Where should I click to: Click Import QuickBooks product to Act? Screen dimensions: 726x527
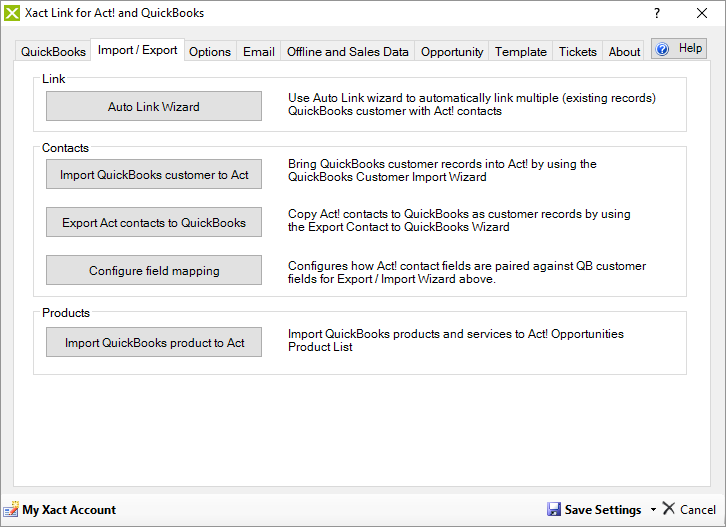pyautogui.click(x=154, y=342)
